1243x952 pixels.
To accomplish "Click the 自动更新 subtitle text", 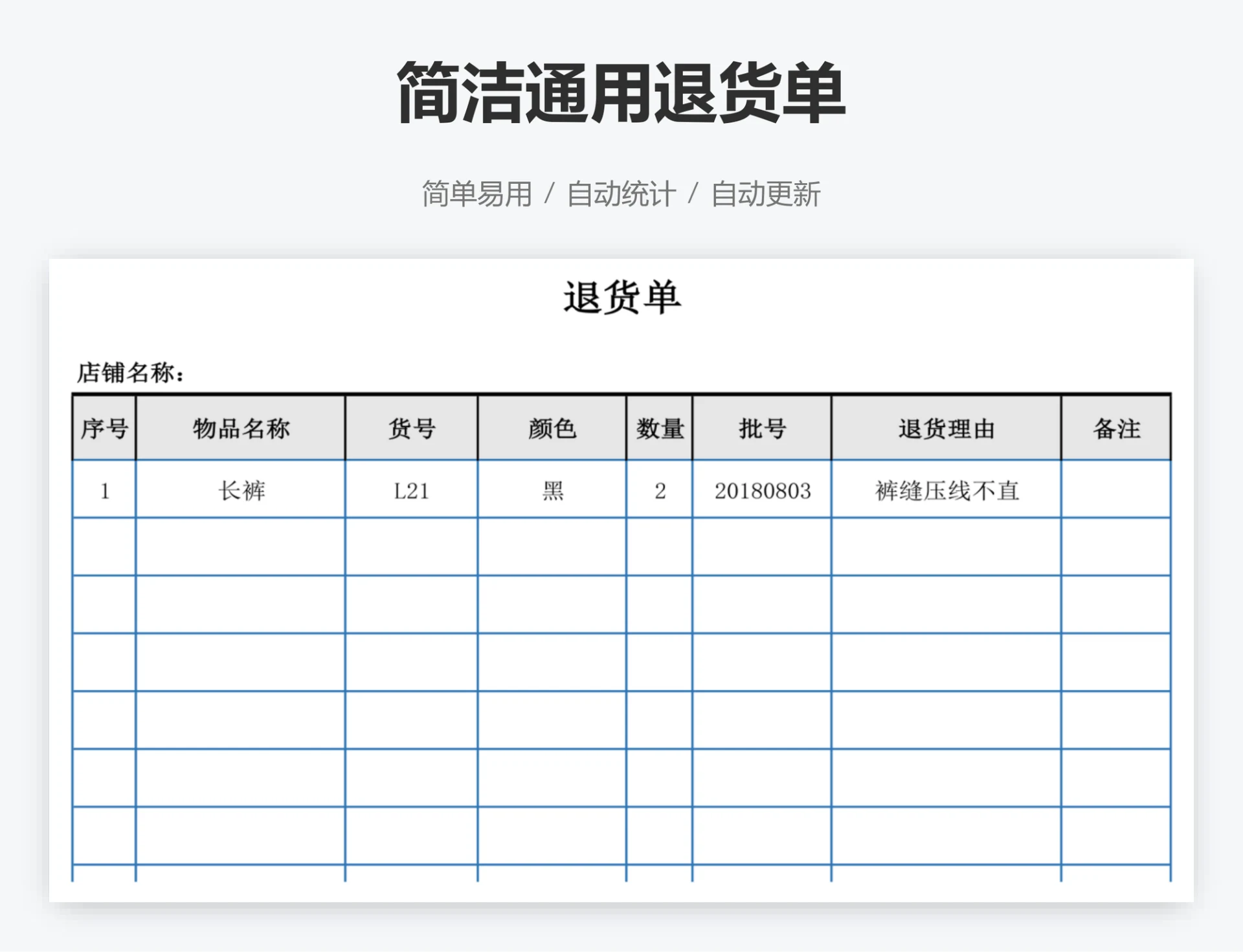I will (766, 194).
